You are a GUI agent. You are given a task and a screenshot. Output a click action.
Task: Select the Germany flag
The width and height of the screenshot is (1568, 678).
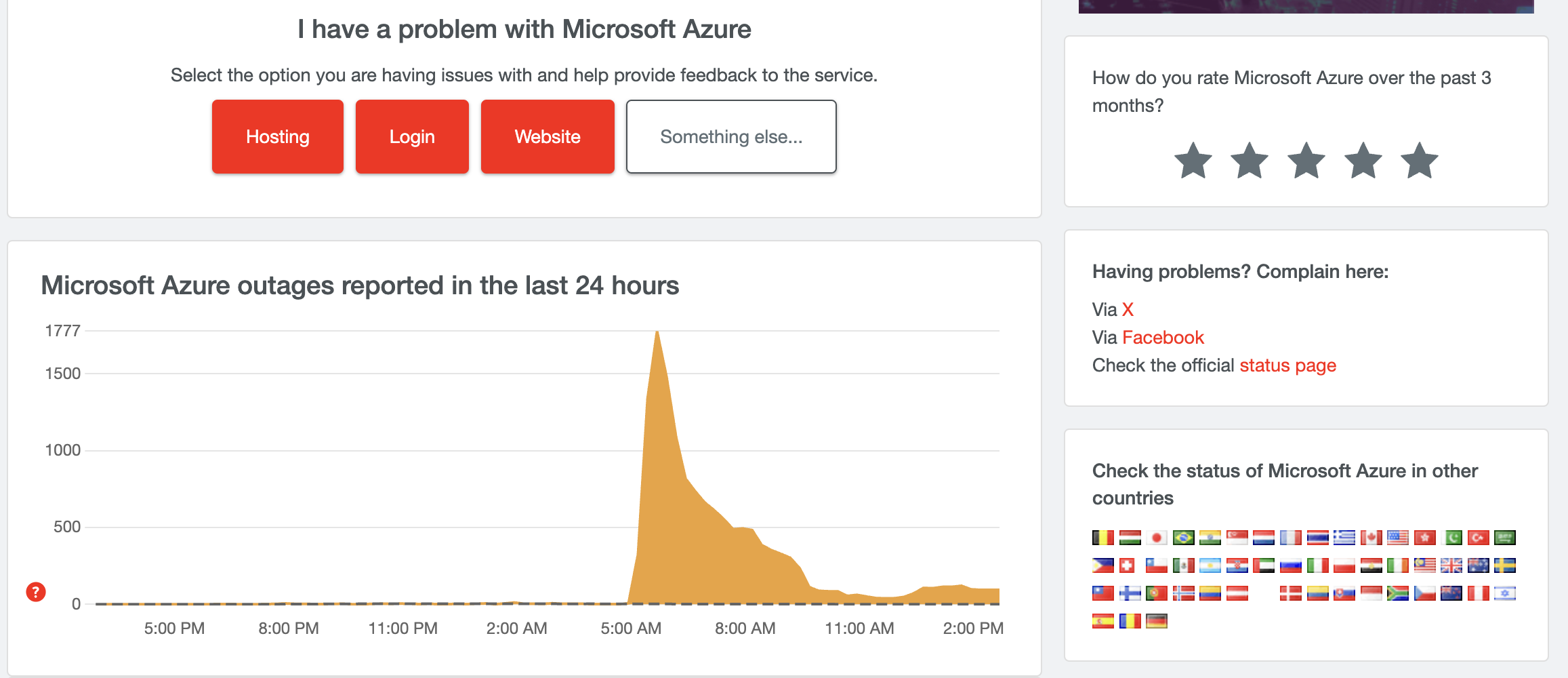tap(1157, 621)
